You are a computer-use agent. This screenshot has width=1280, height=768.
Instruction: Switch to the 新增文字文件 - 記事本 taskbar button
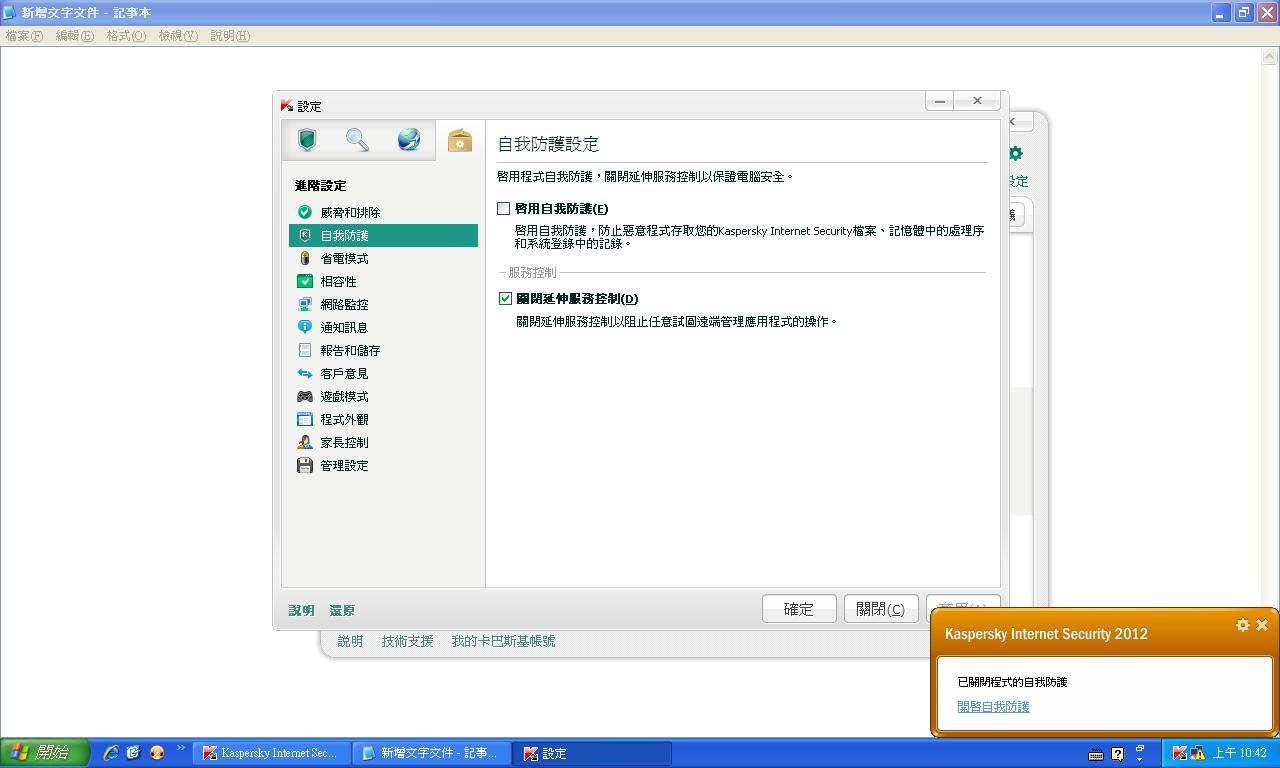(432, 753)
